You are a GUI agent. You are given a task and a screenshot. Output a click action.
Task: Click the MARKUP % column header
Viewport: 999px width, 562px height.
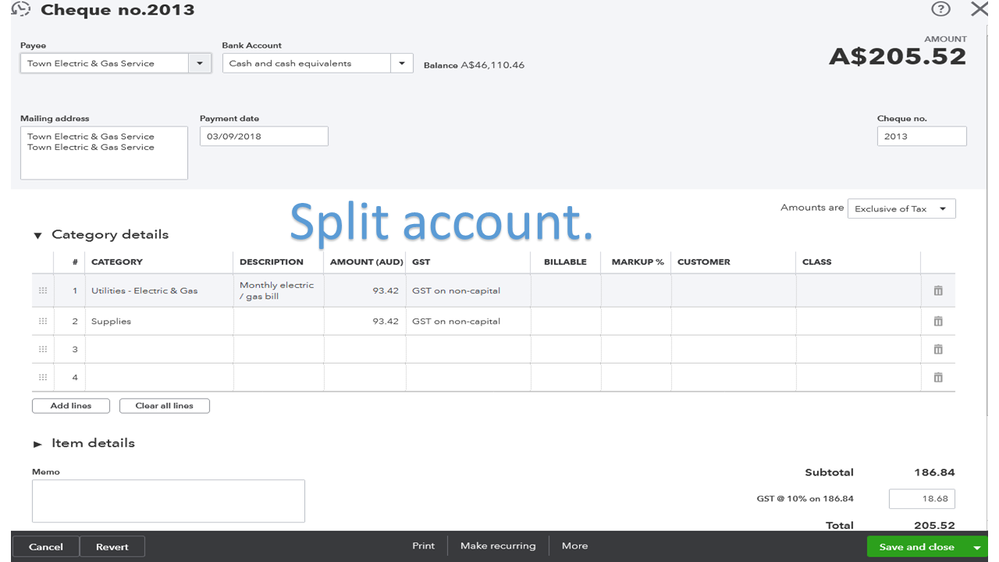coord(637,262)
